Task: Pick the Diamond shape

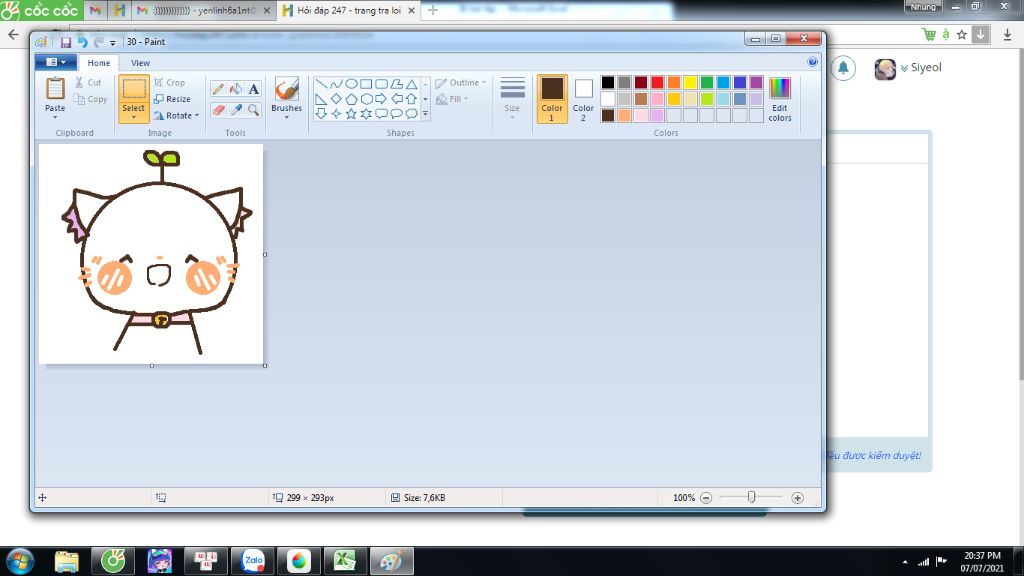Action: tap(336, 99)
